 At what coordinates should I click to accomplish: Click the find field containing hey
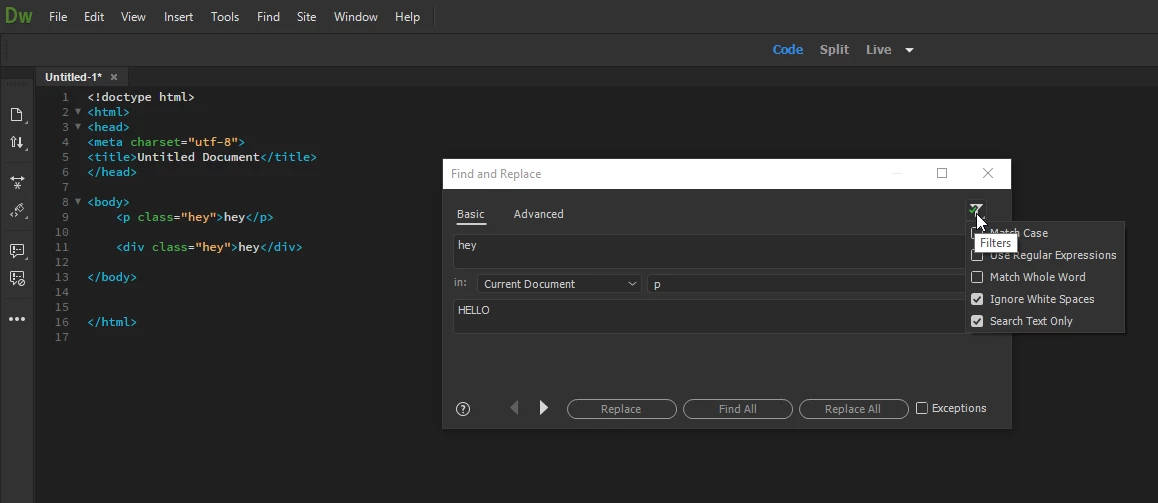709,251
